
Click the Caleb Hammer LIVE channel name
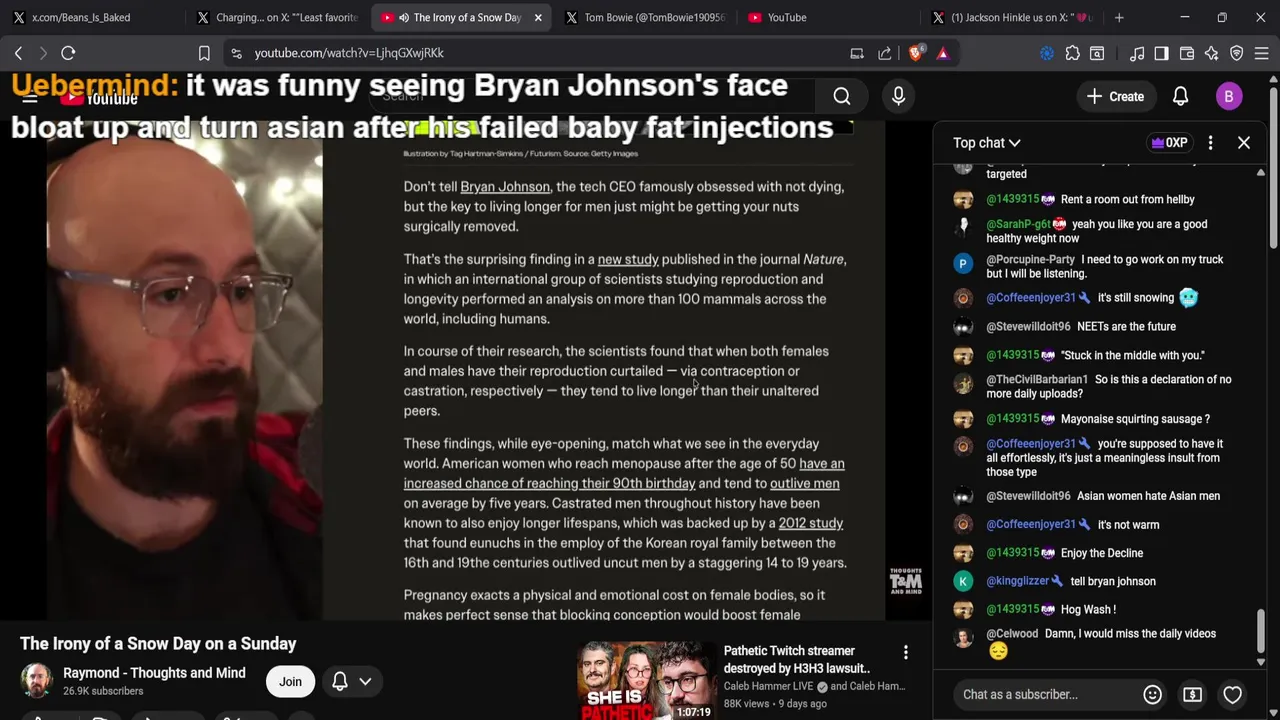768,687
